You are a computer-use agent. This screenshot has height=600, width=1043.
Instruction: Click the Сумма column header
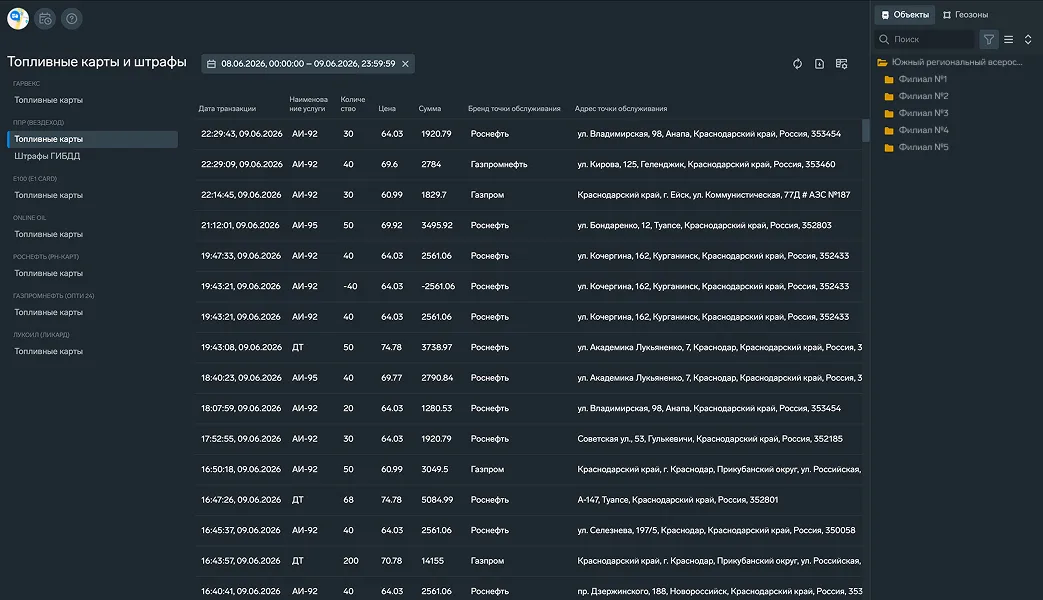[x=430, y=108]
